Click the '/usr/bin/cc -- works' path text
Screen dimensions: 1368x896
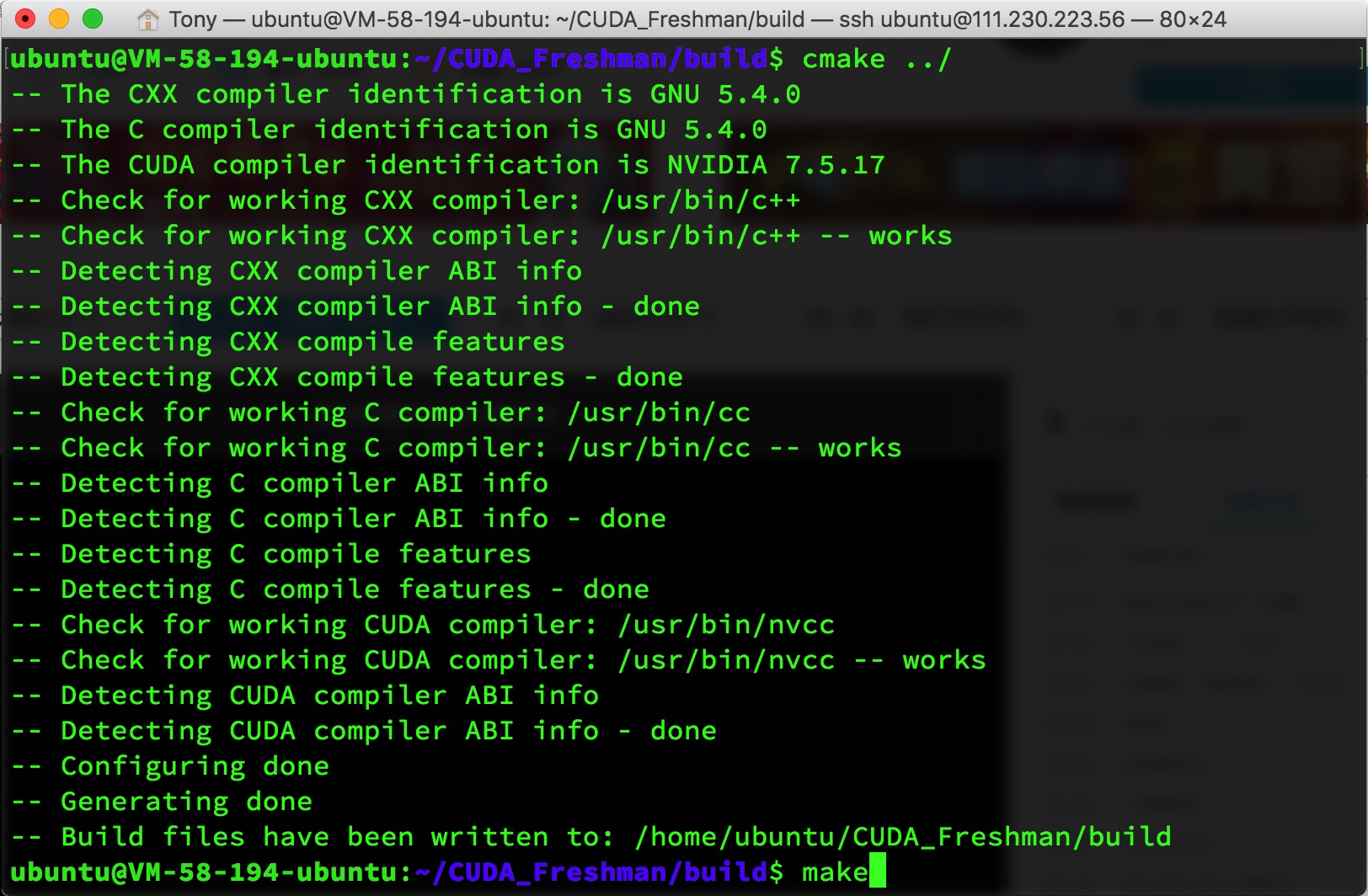coord(733,448)
